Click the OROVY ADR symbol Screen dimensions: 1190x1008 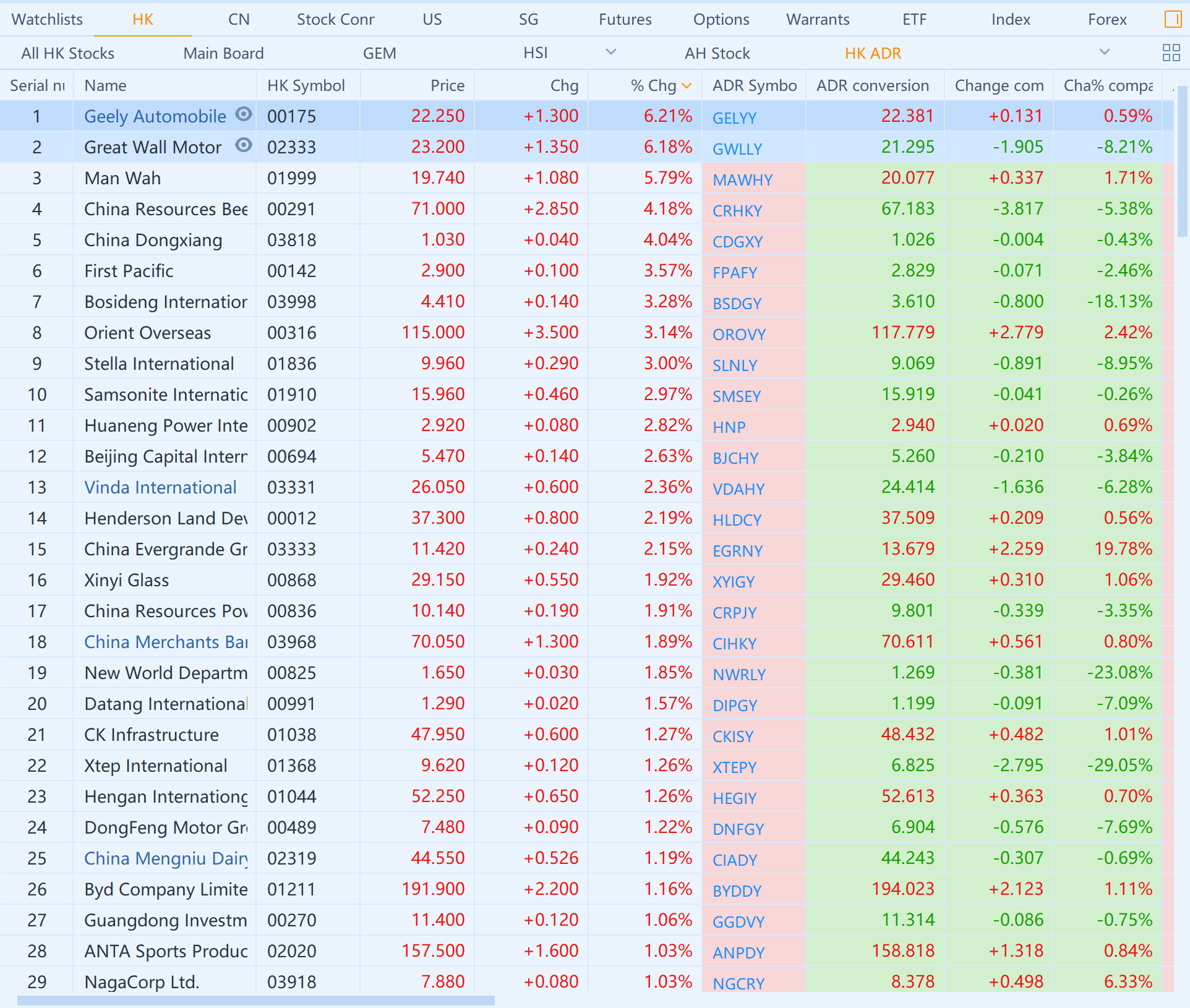pos(739,334)
